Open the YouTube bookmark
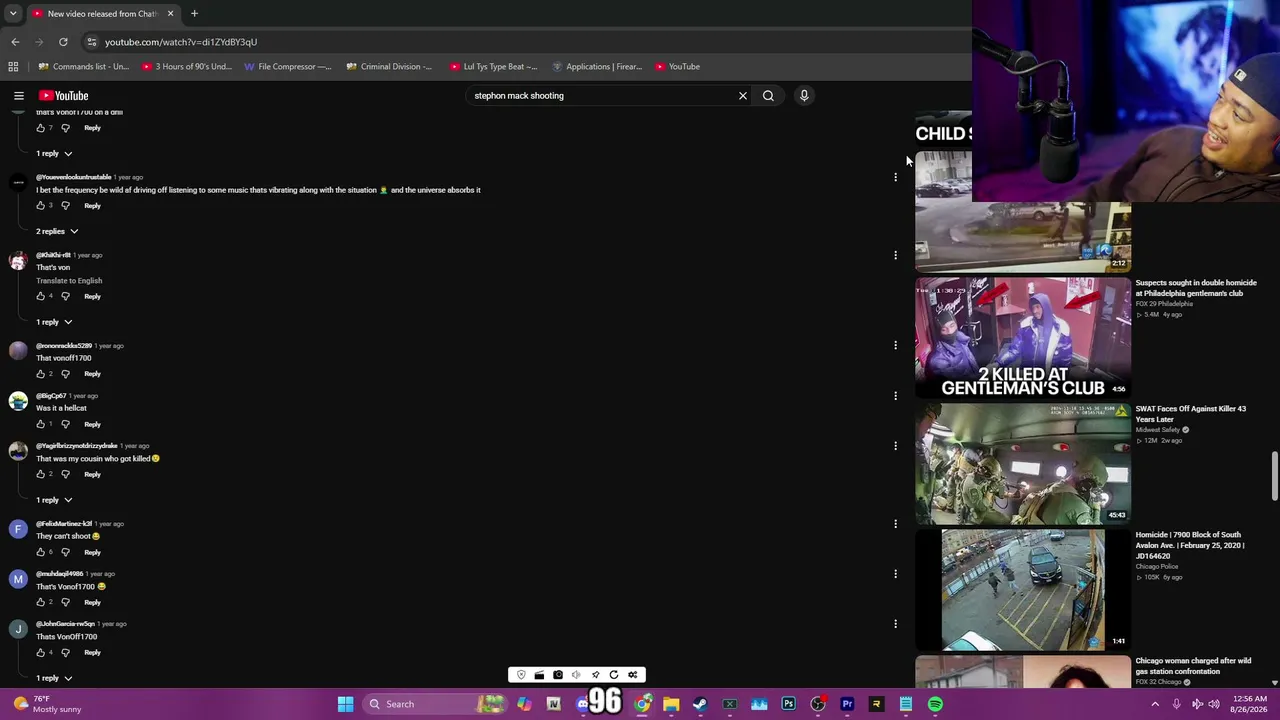This screenshot has width=1280, height=720. (x=678, y=67)
